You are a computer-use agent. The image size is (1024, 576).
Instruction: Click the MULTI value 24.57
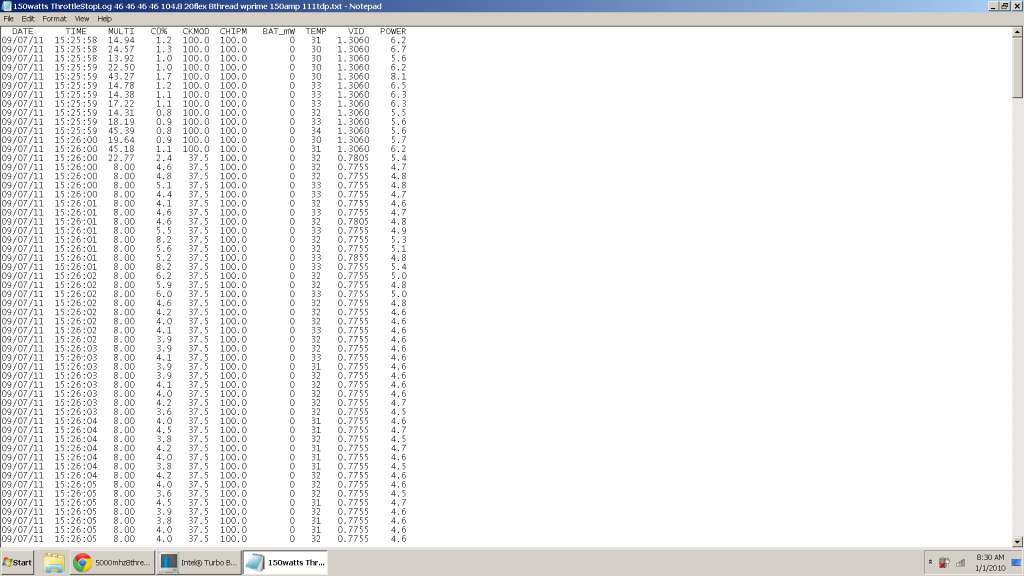coord(121,50)
